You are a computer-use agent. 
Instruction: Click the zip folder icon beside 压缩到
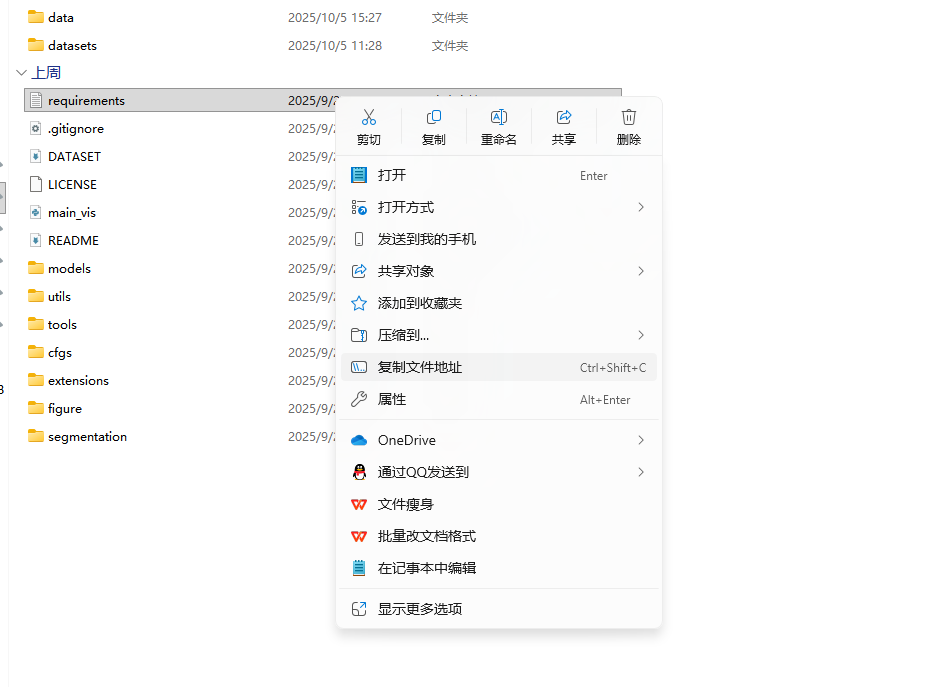[359, 335]
